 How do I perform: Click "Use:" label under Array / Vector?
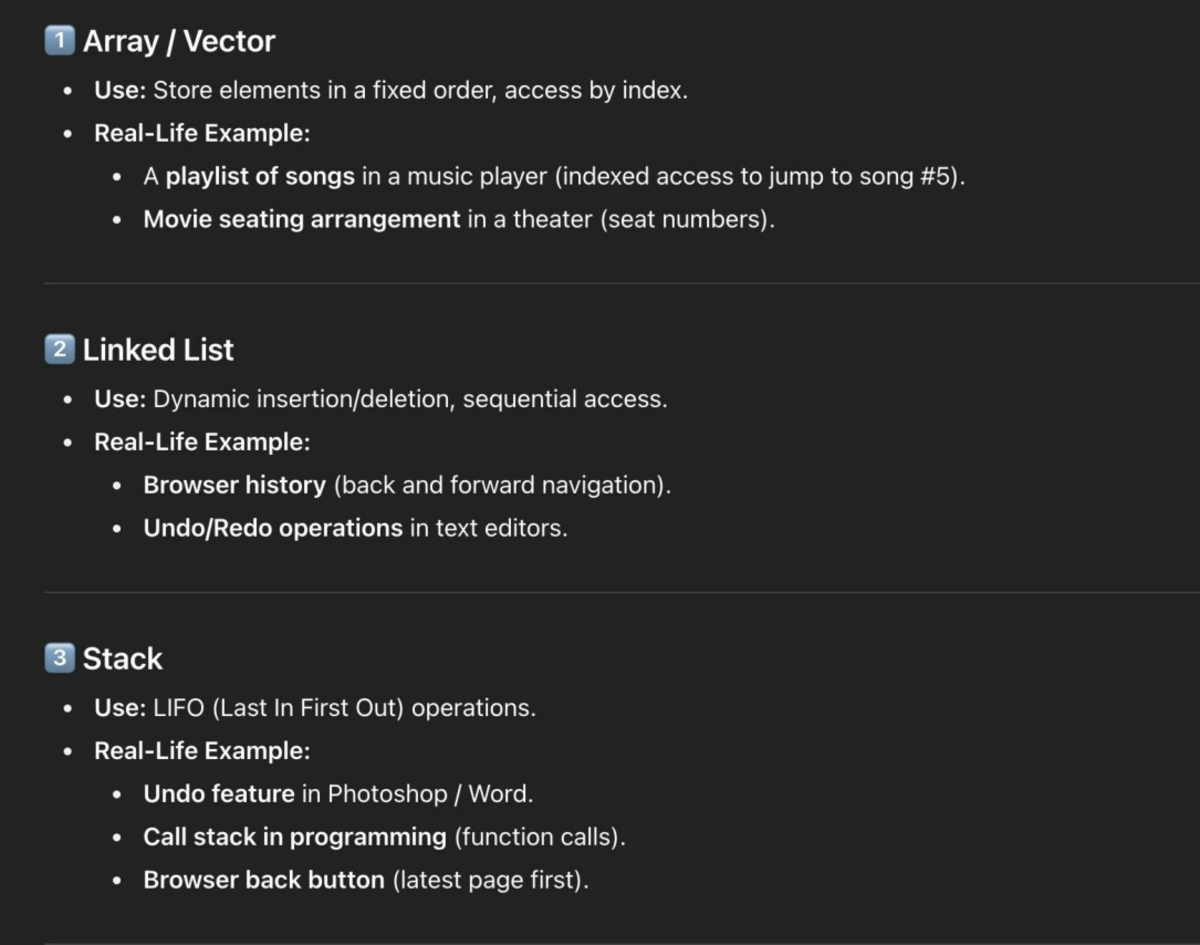click(x=120, y=91)
